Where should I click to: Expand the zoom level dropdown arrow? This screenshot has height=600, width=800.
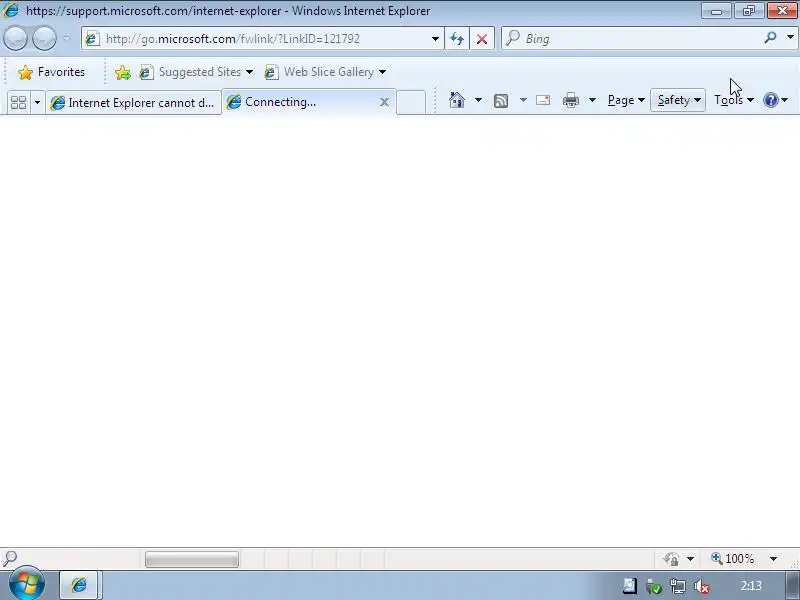point(773,559)
